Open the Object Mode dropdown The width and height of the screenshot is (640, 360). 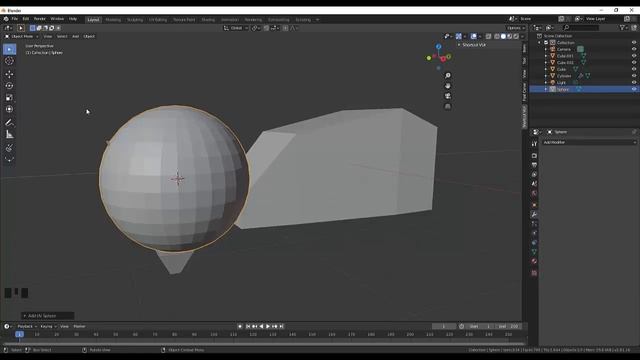tap(22, 36)
